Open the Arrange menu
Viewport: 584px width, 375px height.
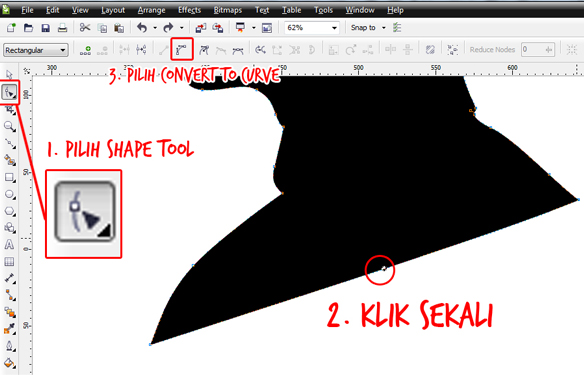coord(151,10)
